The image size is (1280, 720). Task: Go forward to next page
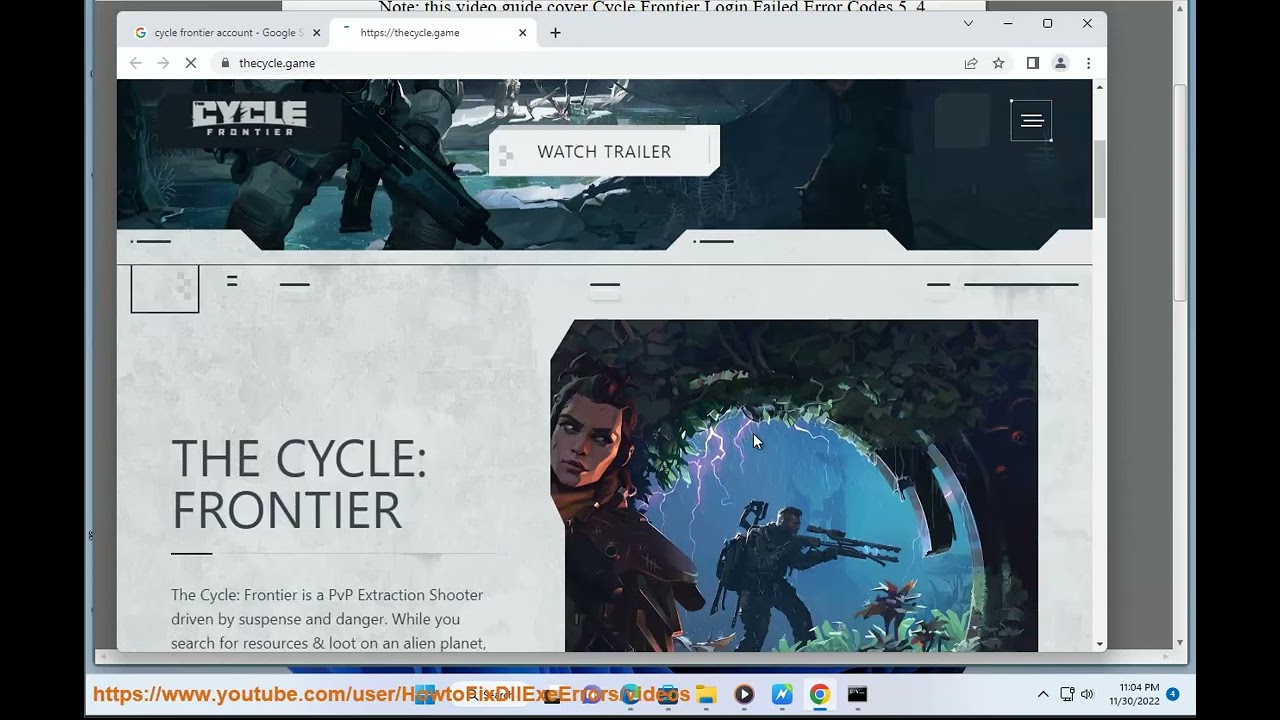(163, 63)
